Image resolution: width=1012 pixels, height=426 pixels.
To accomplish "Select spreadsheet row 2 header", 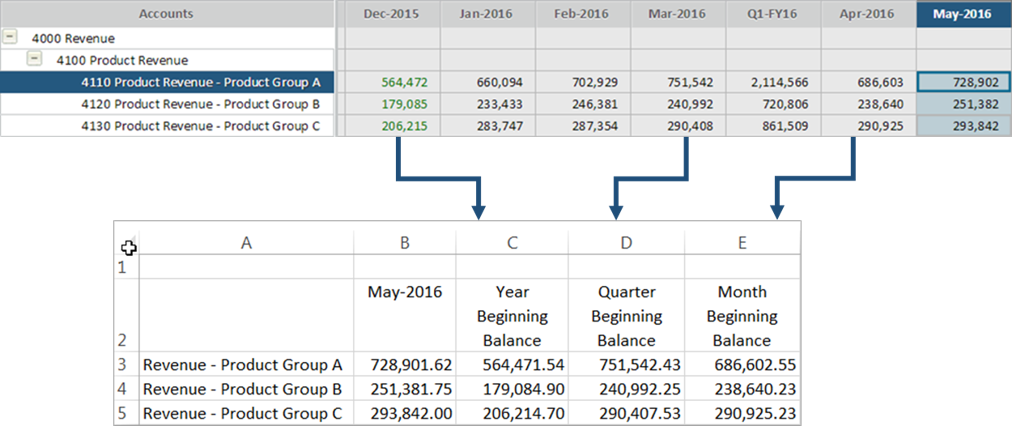I will point(126,316).
